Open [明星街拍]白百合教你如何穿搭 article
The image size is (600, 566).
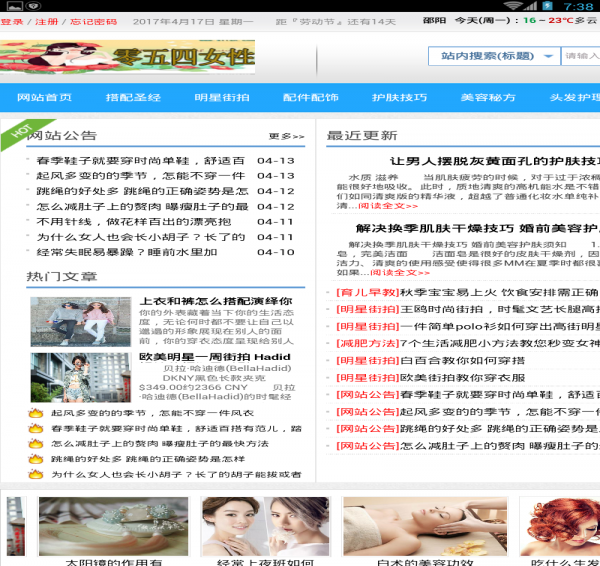tap(430, 360)
